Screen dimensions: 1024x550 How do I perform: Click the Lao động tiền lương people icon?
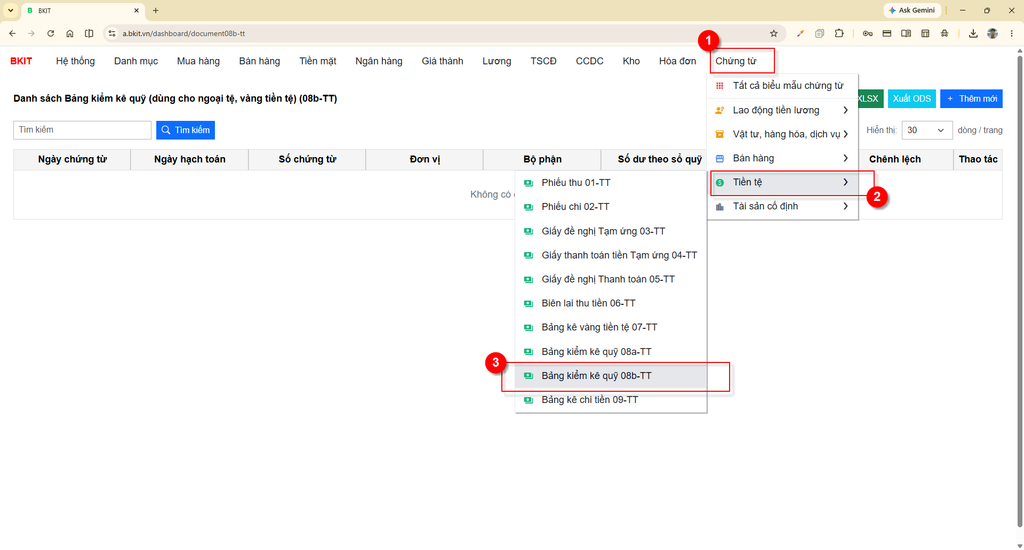click(720, 110)
